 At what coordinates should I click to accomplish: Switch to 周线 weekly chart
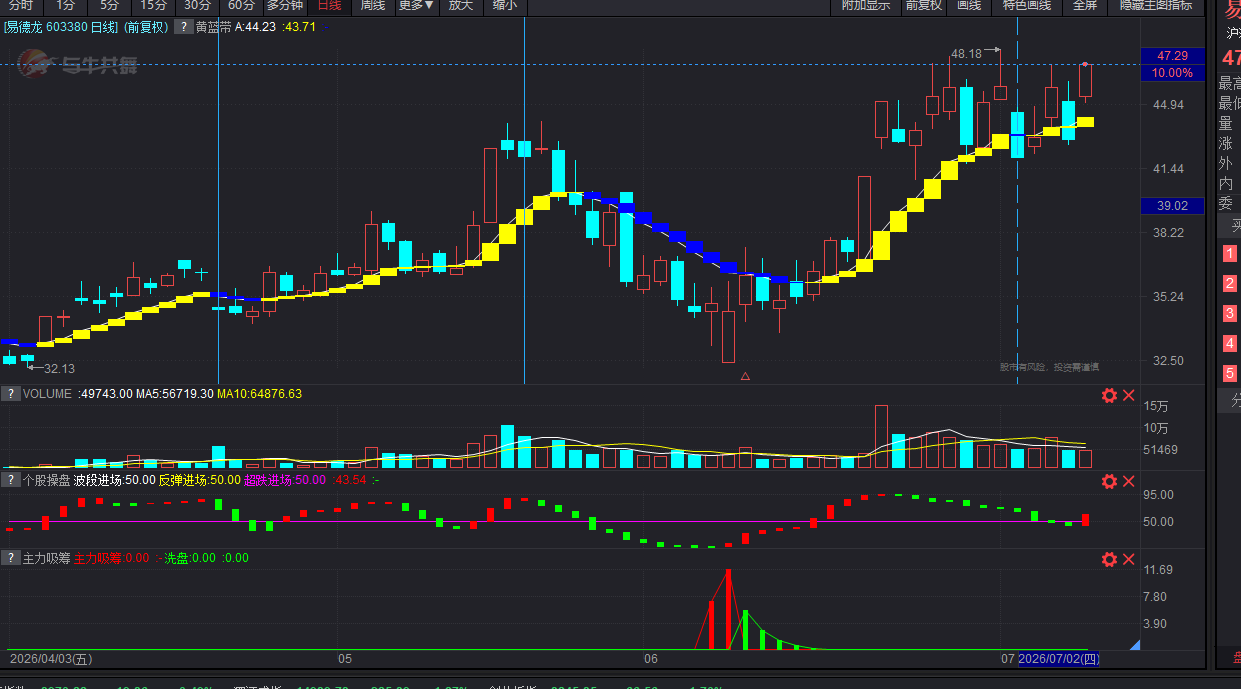372,5
